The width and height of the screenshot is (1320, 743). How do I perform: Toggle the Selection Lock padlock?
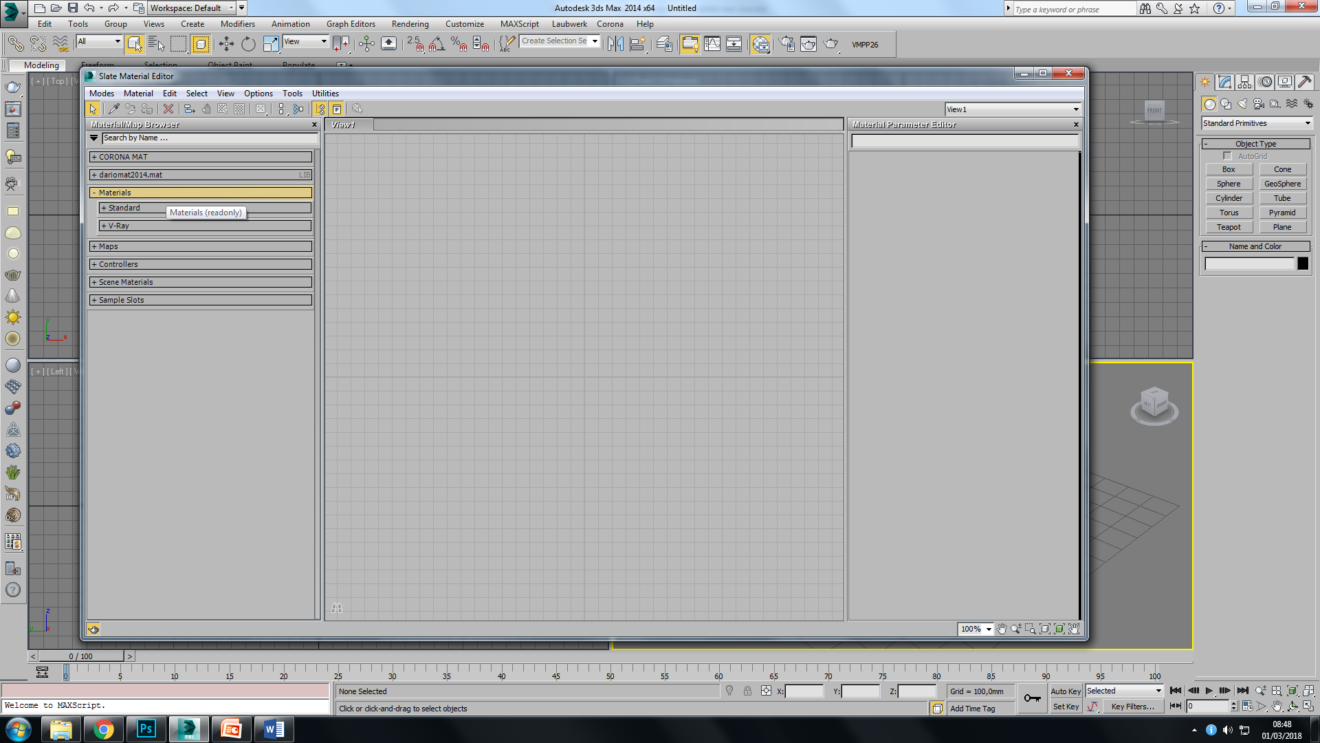pos(747,691)
